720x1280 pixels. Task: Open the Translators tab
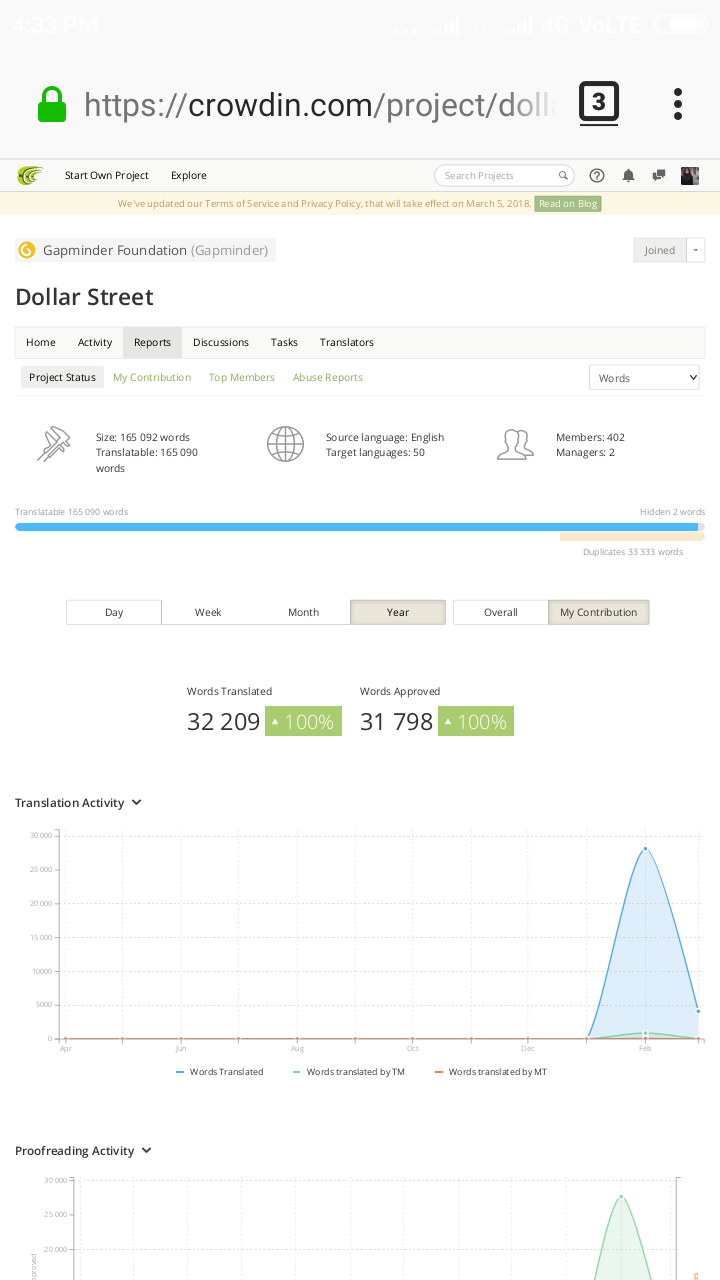click(x=347, y=342)
